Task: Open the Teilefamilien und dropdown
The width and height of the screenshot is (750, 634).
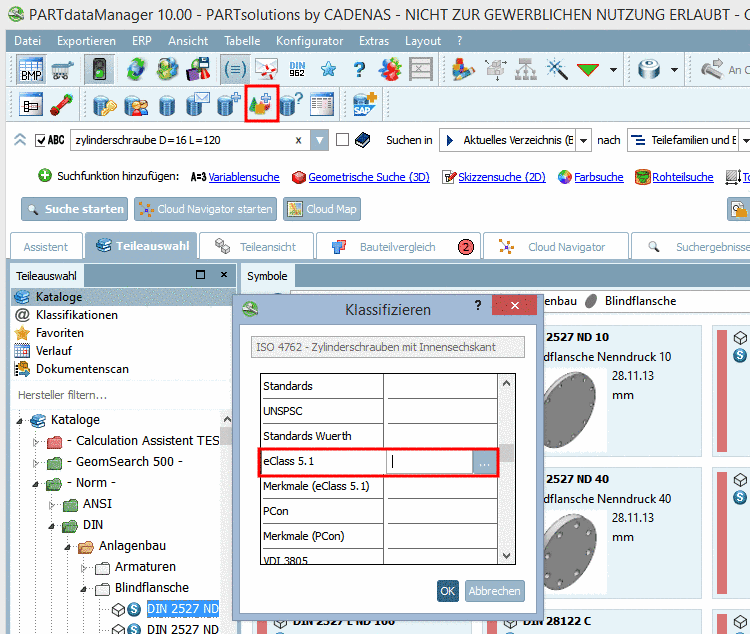Action: pyautogui.click(x=744, y=140)
